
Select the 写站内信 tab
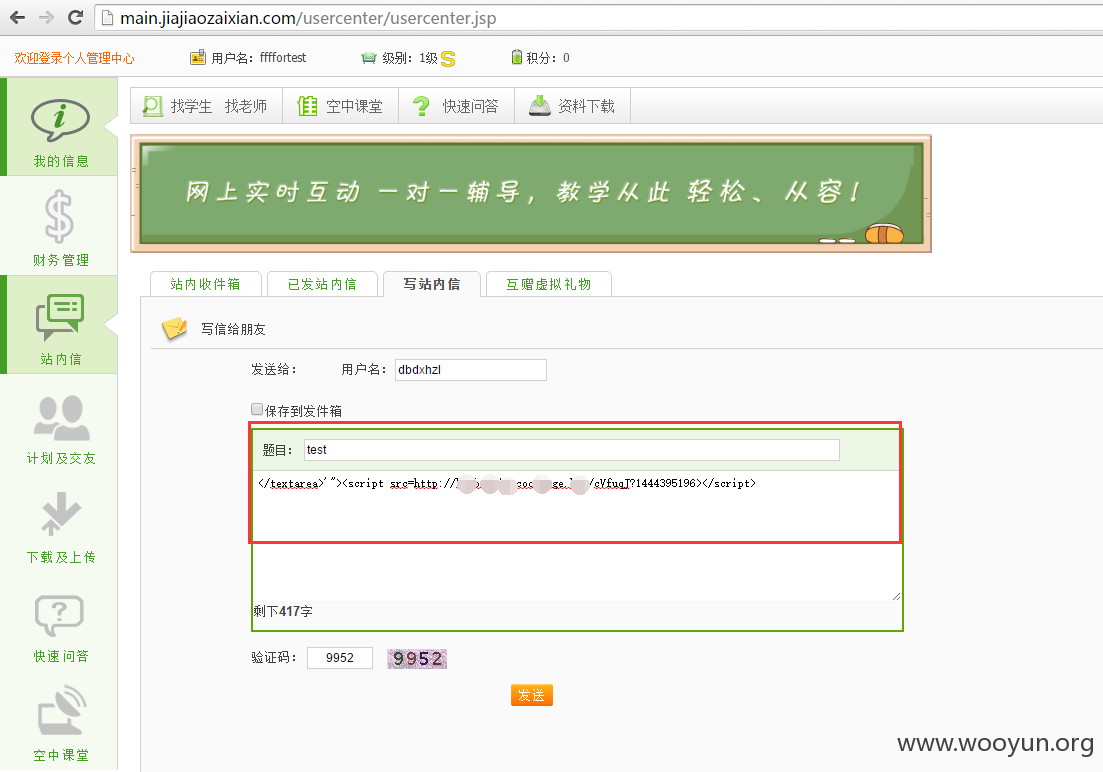[x=432, y=284]
